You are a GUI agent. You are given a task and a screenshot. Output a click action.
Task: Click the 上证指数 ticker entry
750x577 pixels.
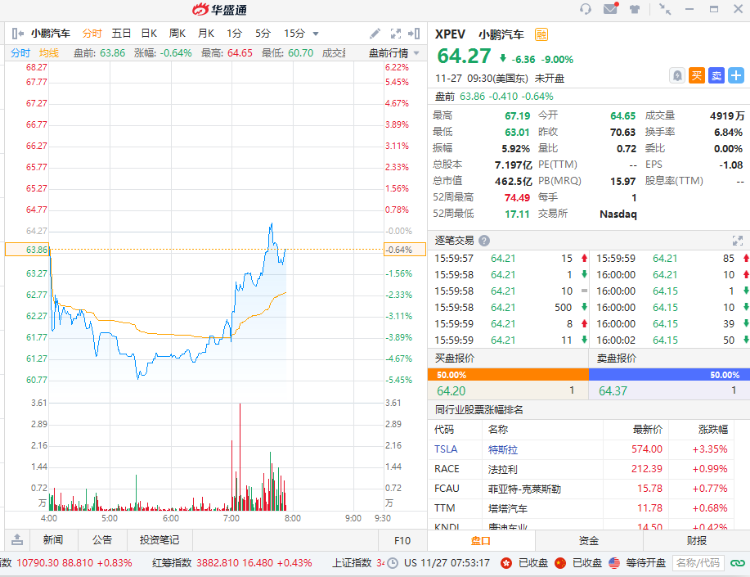point(359,563)
